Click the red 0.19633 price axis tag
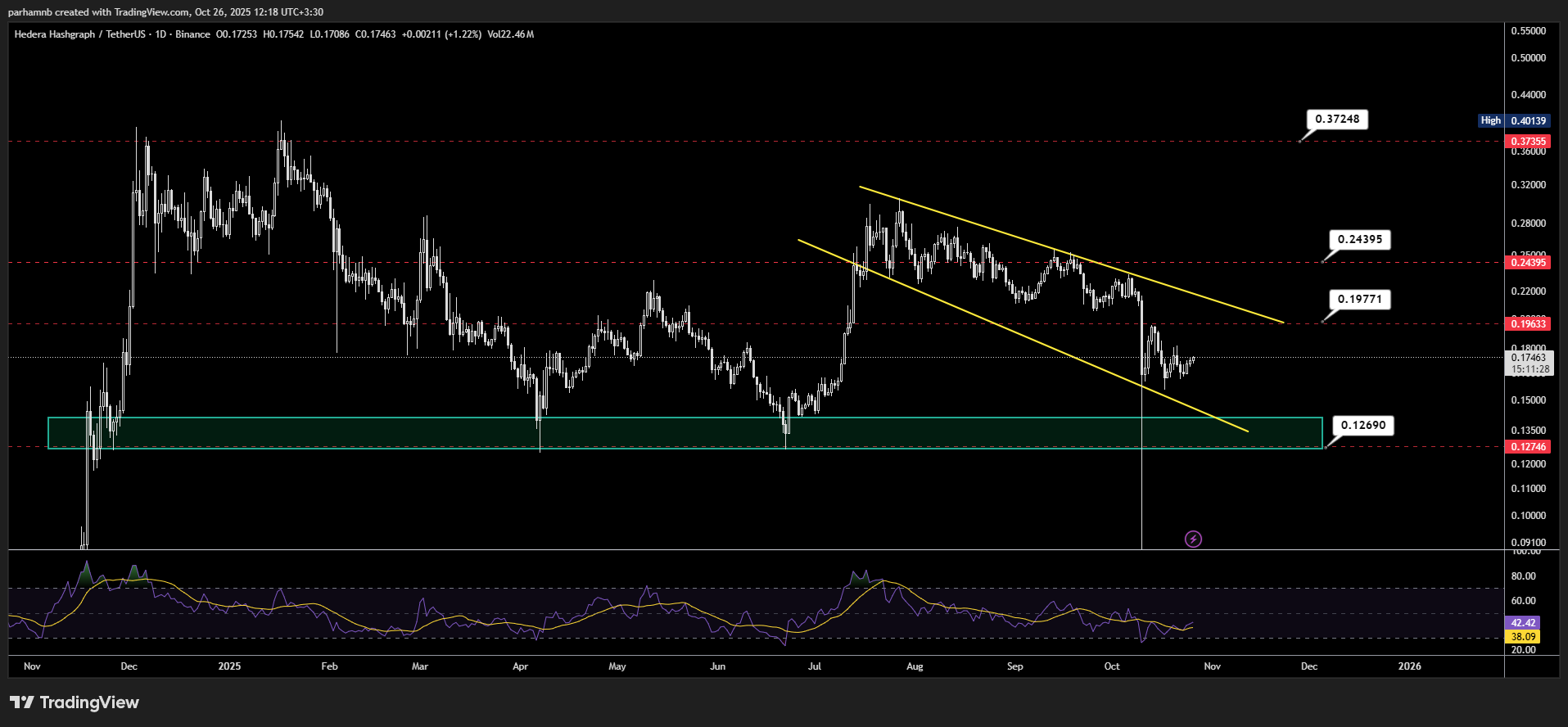Viewport: 1568px width, 727px height. click(1528, 324)
